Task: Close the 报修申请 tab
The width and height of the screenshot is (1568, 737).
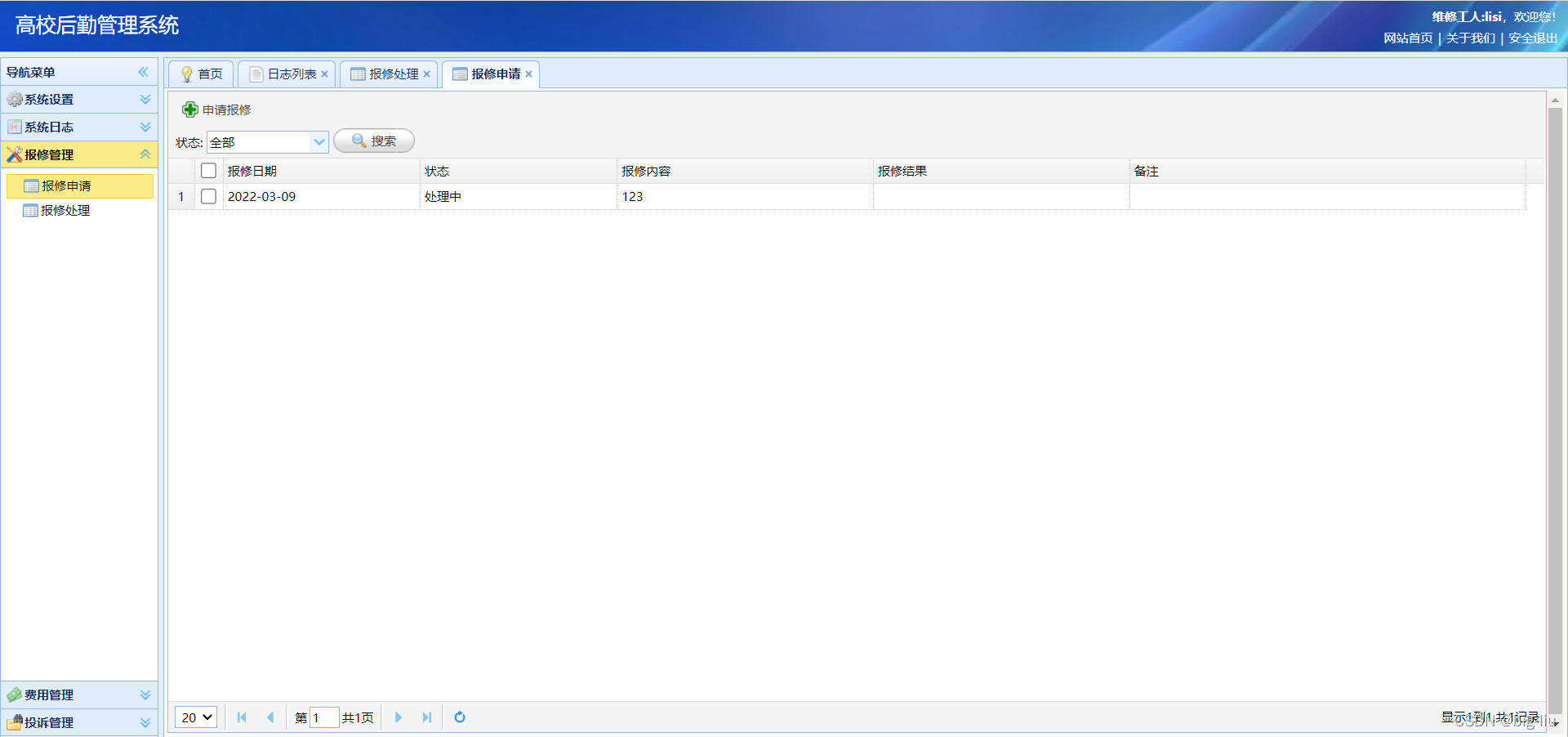Action: (528, 74)
